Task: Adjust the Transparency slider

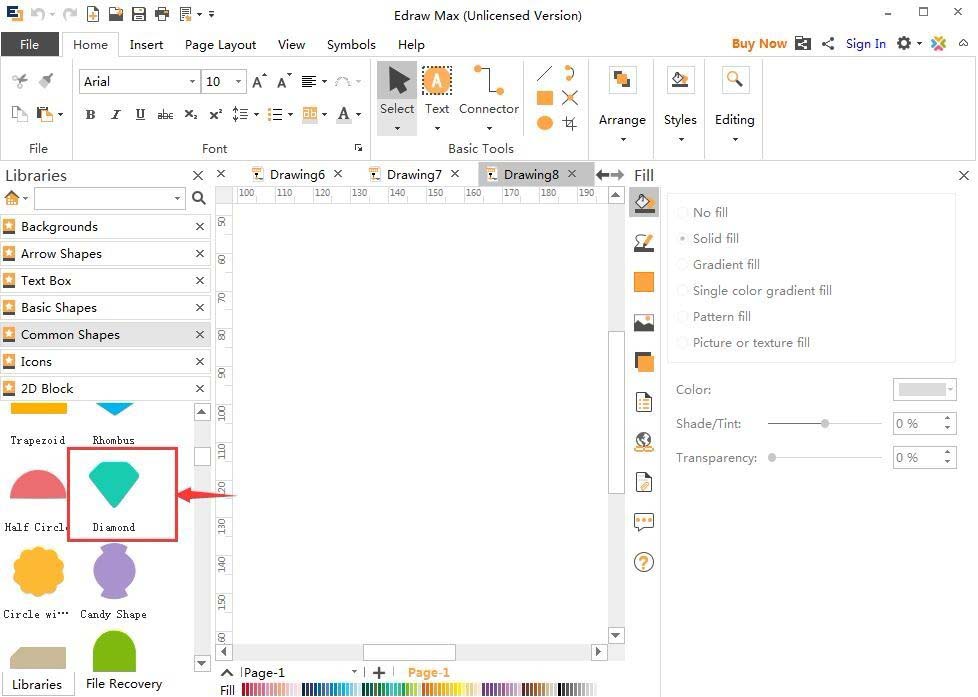Action: coord(825,457)
